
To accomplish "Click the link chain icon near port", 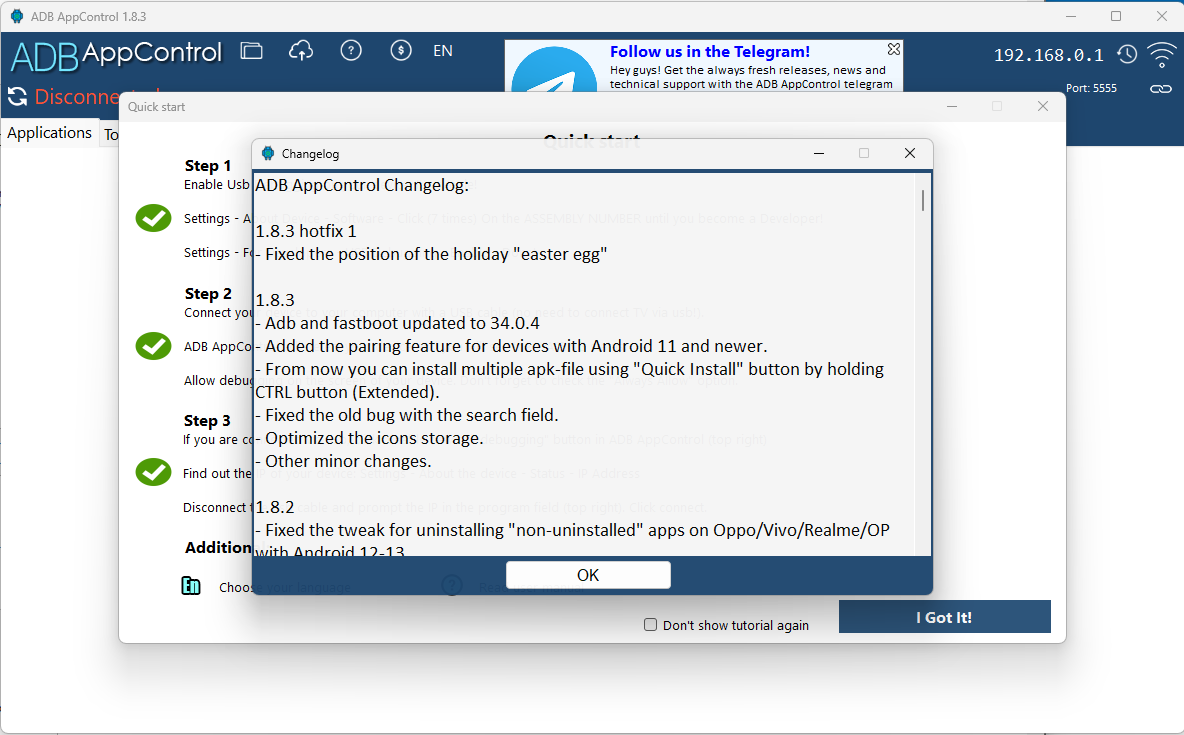I will tap(1161, 88).
